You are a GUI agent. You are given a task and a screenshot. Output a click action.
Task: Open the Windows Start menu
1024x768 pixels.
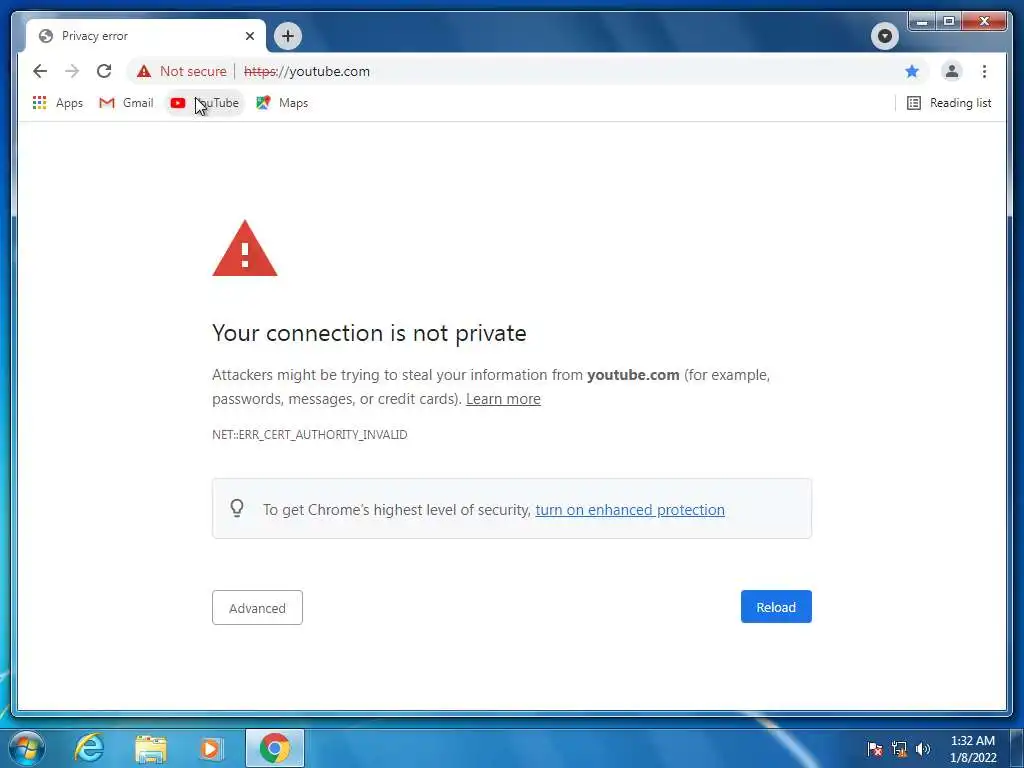(27, 748)
